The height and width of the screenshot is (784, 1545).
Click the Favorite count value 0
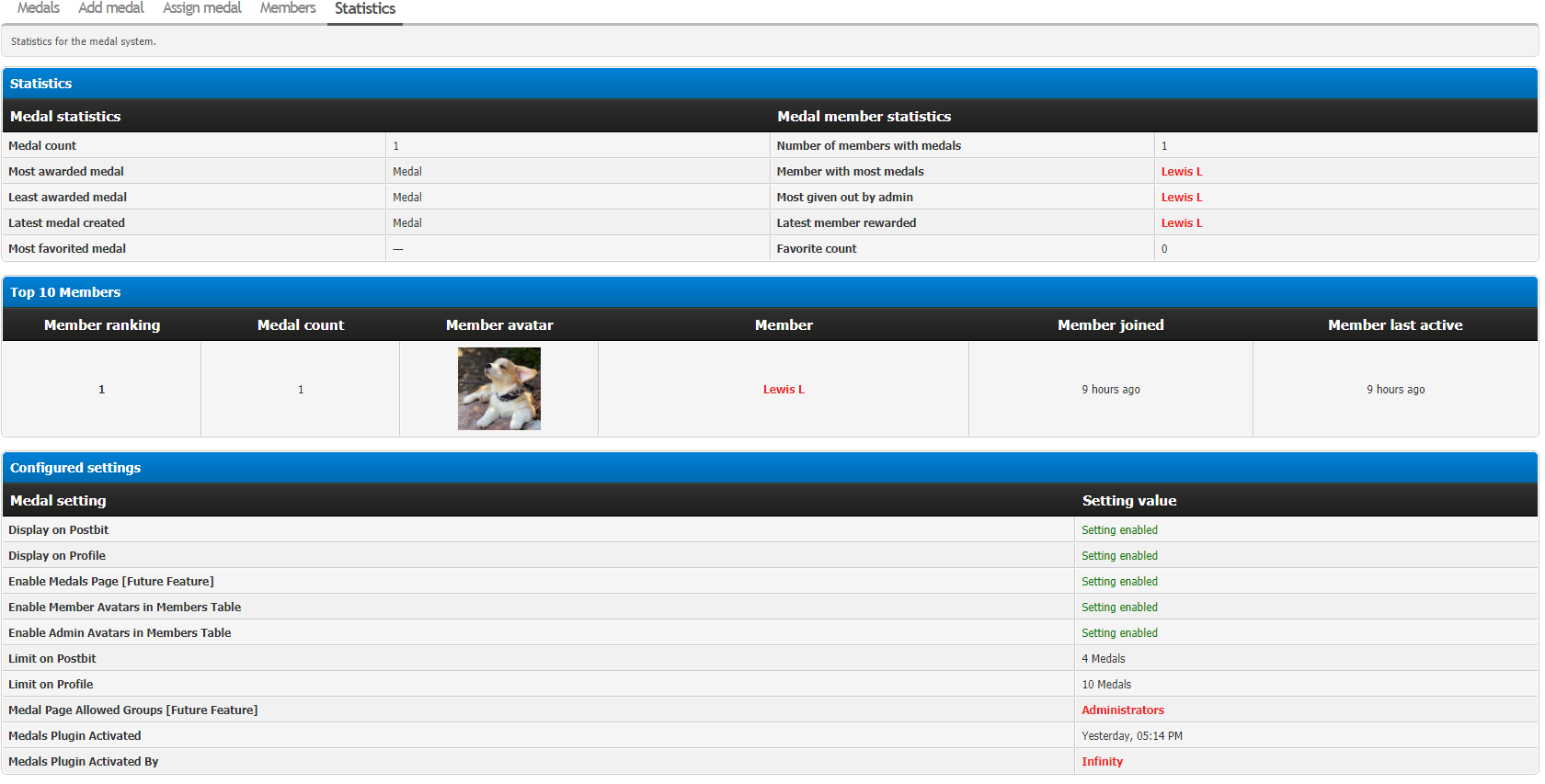point(1163,249)
